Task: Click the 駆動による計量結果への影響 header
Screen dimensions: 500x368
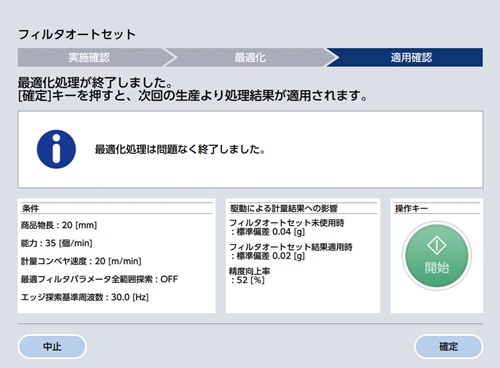Action: [284, 209]
